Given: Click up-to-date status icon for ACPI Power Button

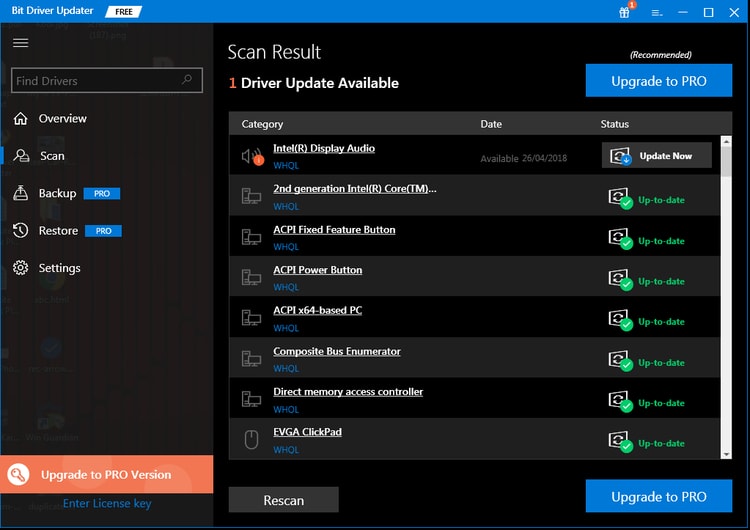Looking at the screenshot, I should 620,279.
